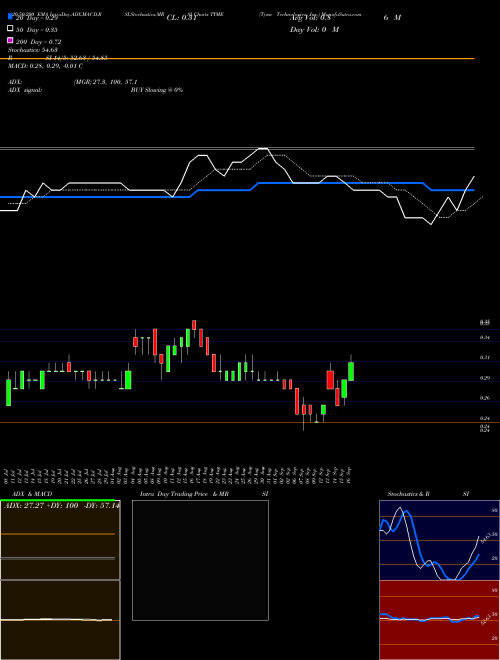
Task: Click the blue Stochastics chart panel
Action: coord(439,540)
